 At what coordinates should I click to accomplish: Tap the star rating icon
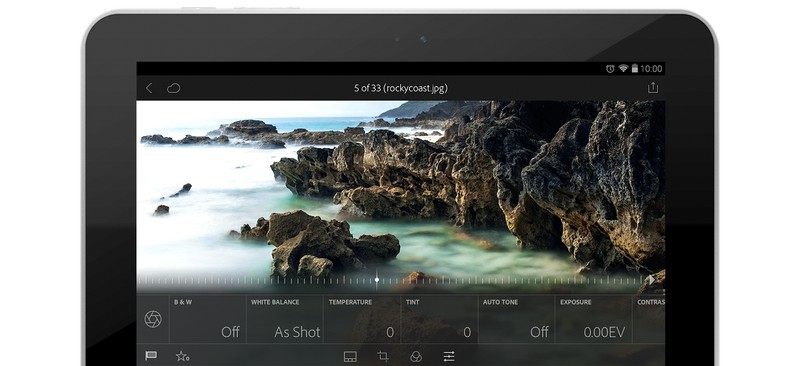(x=182, y=356)
